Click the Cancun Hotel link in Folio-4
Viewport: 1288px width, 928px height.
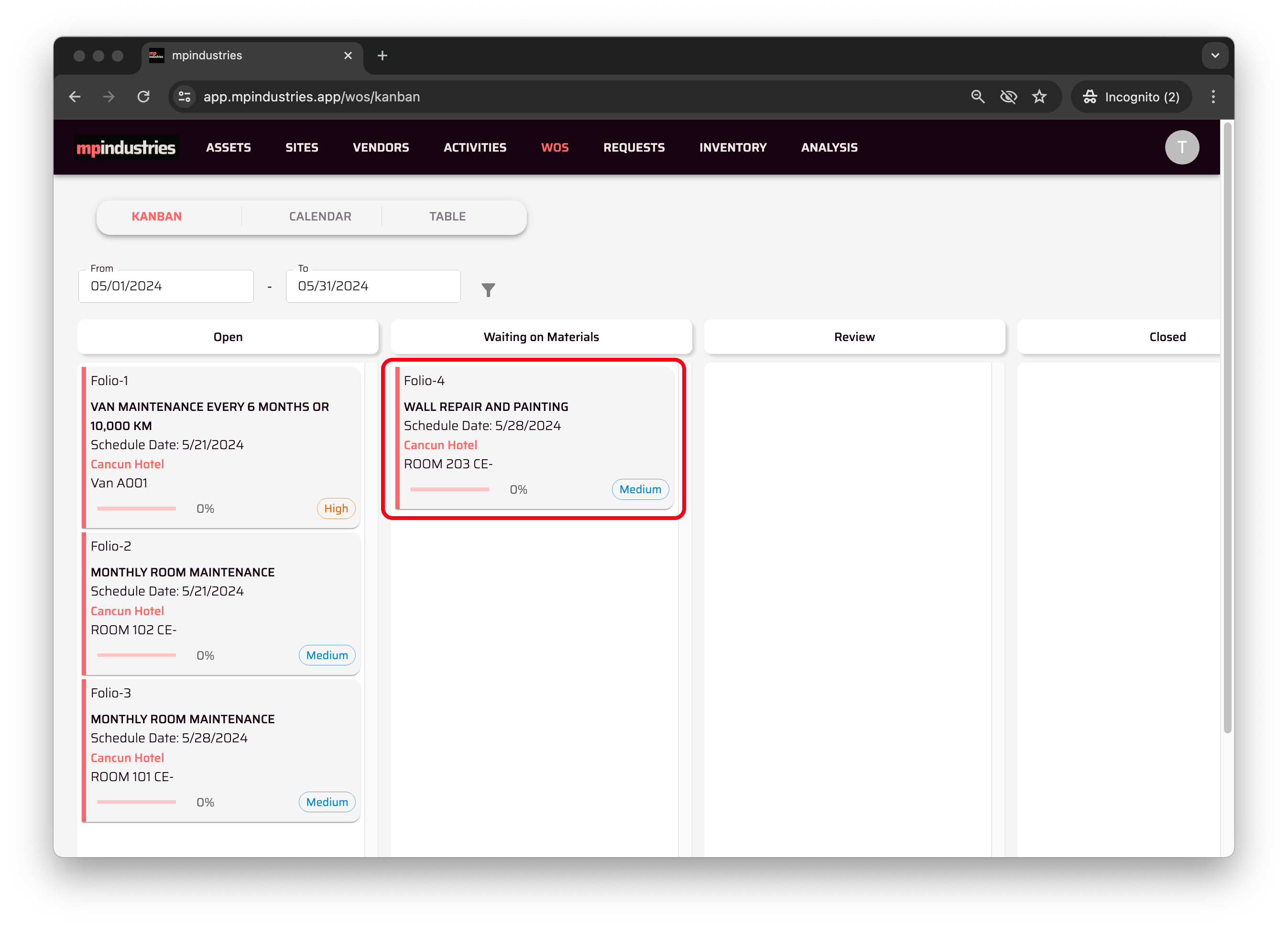440,445
